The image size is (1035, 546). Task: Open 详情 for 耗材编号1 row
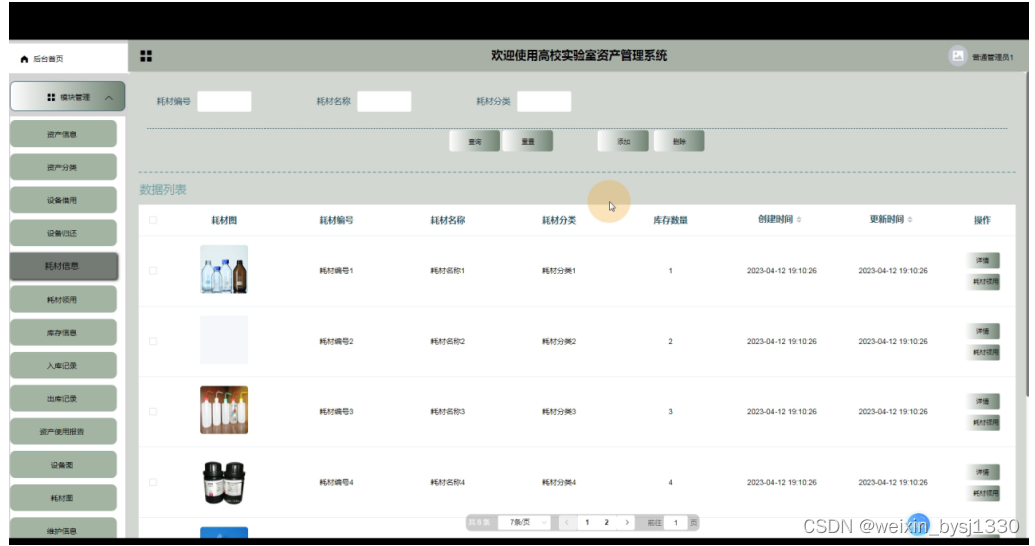point(983,260)
